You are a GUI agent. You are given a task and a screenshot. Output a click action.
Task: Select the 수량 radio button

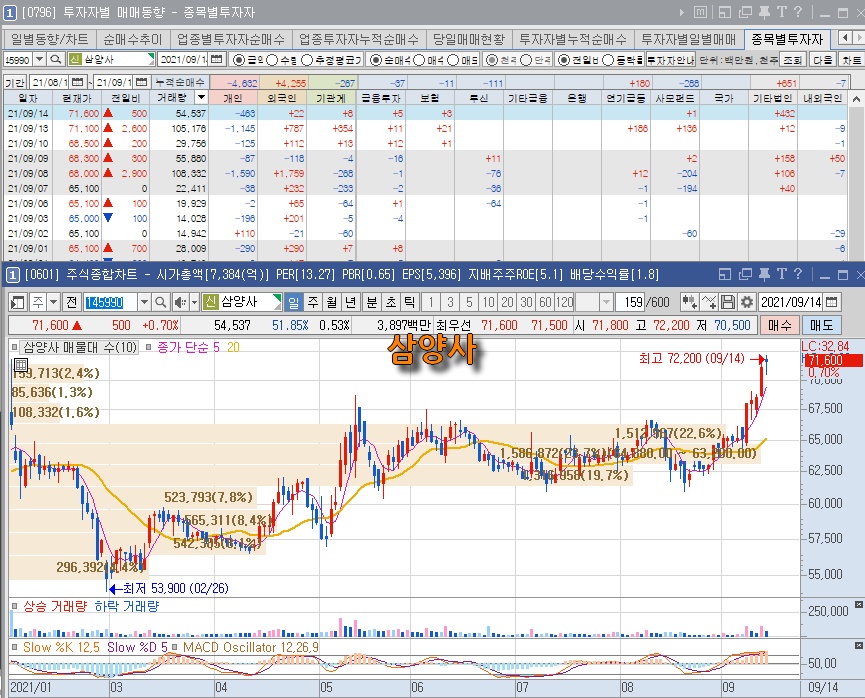tap(272, 60)
